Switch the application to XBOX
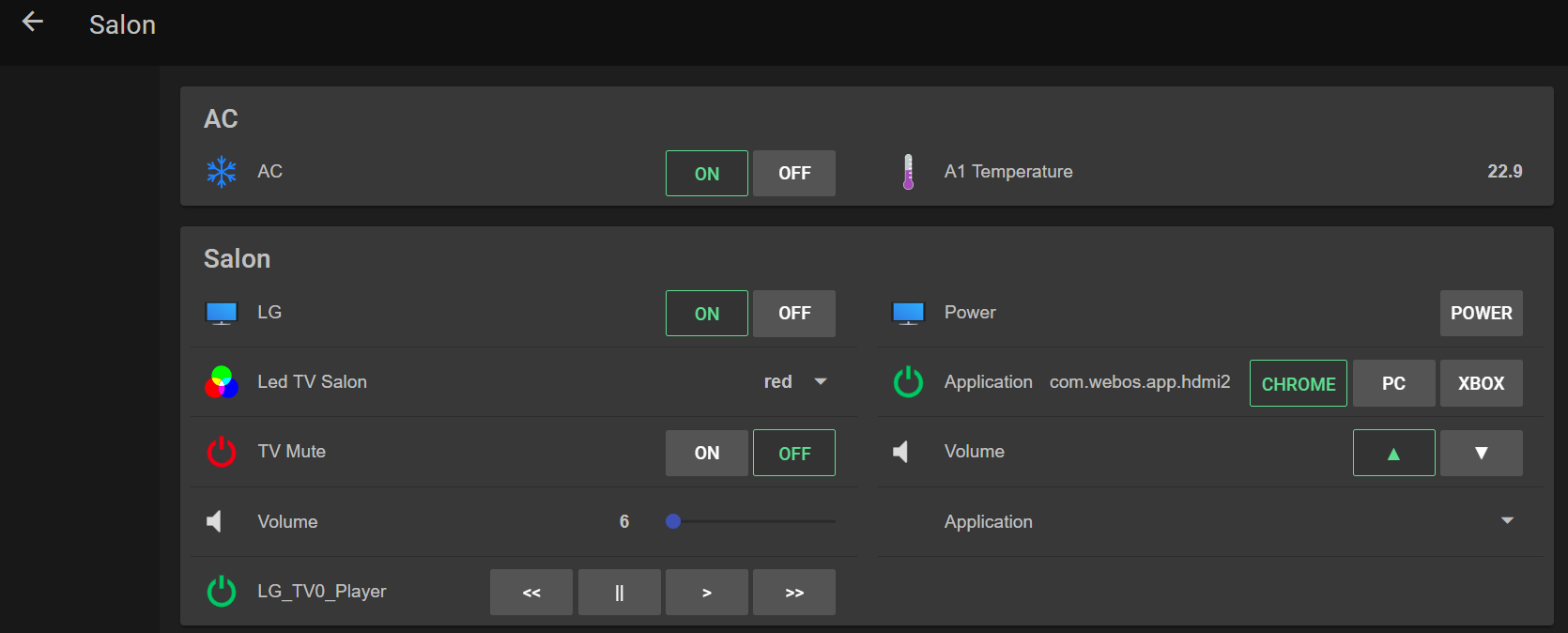Screen dimensions: 1568x633 [x=1481, y=383]
